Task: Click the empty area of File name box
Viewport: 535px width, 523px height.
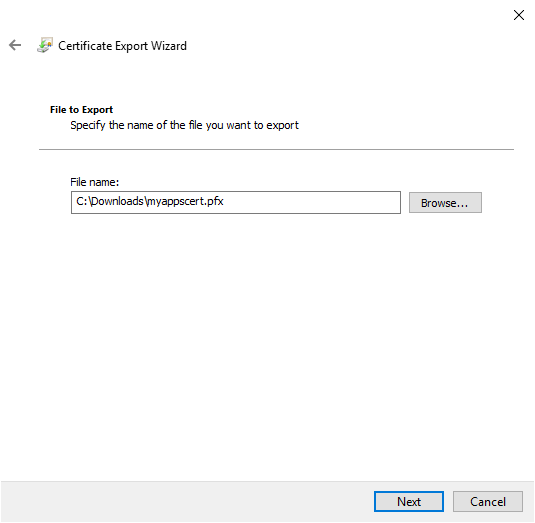Action: pyautogui.click(x=310, y=202)
